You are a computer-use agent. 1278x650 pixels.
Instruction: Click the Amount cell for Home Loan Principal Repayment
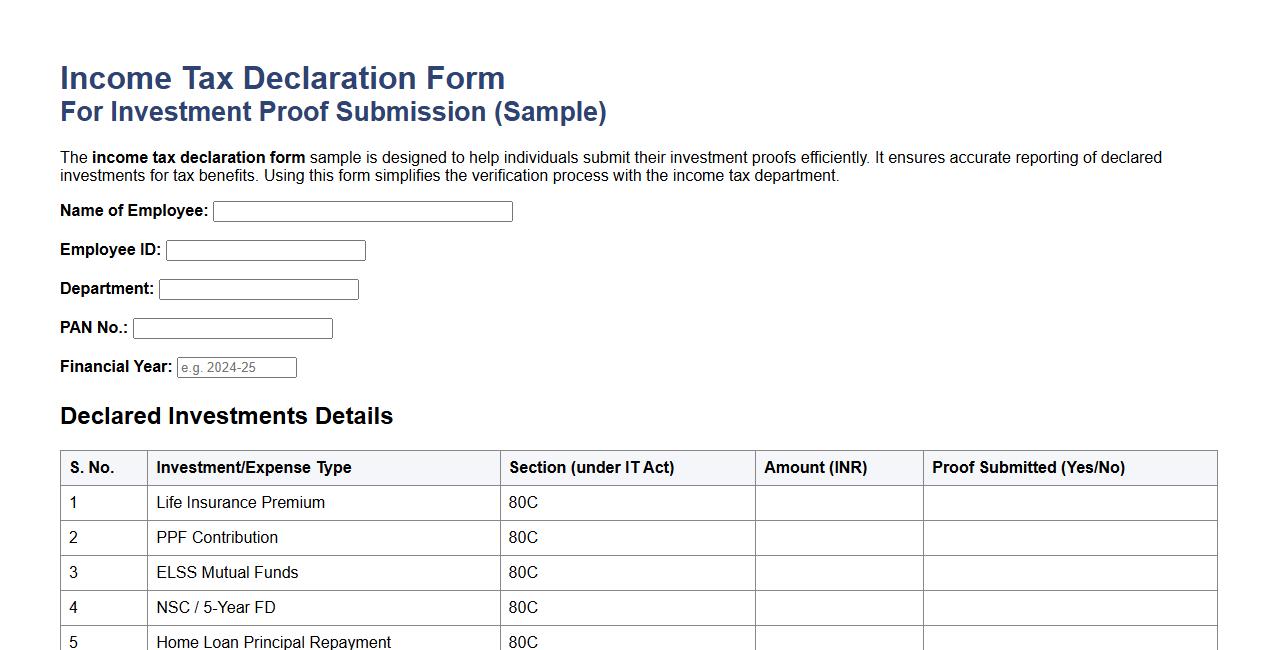click(x=838, y=642)
